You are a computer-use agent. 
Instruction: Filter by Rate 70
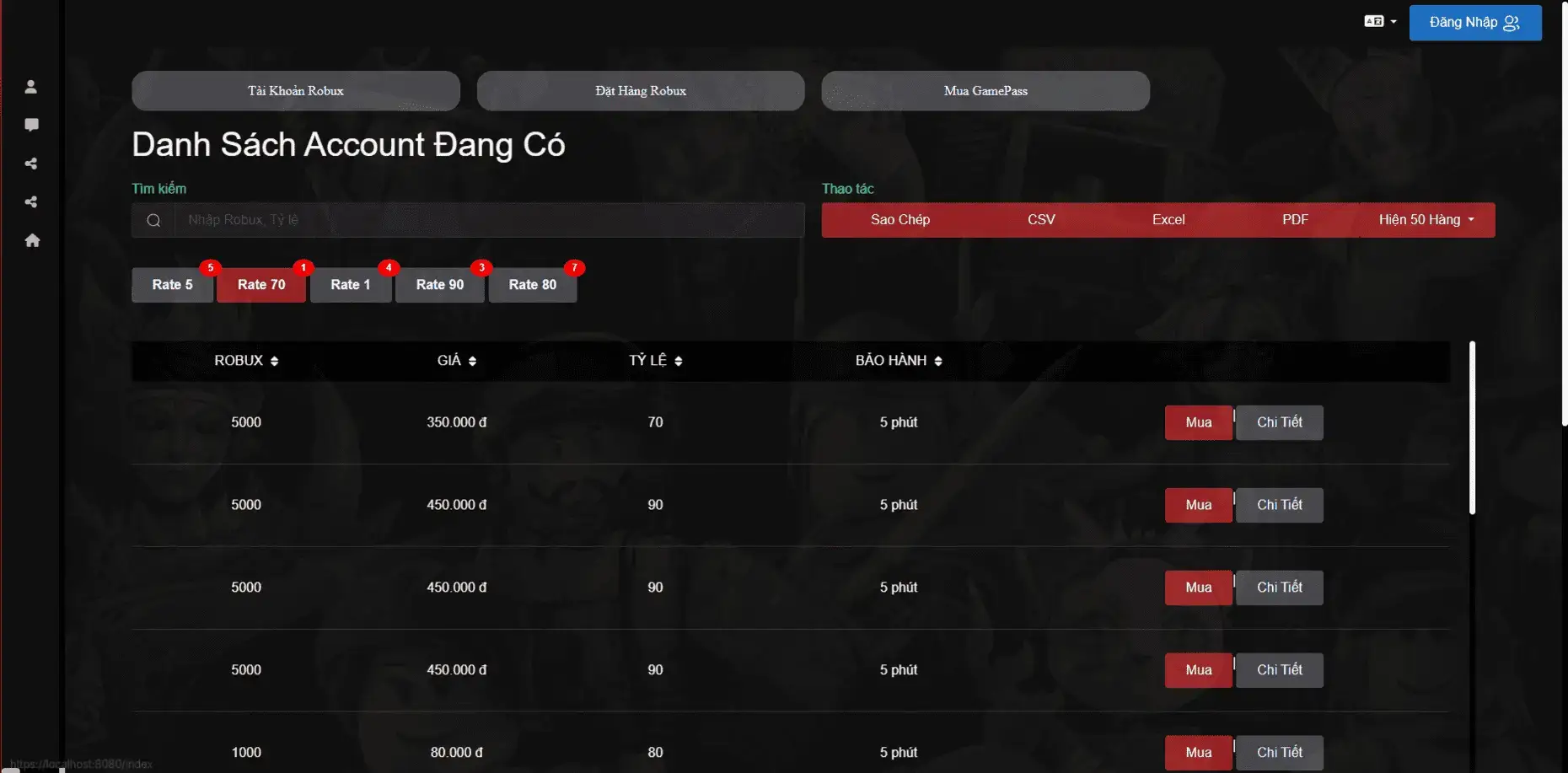click(261, 285)
